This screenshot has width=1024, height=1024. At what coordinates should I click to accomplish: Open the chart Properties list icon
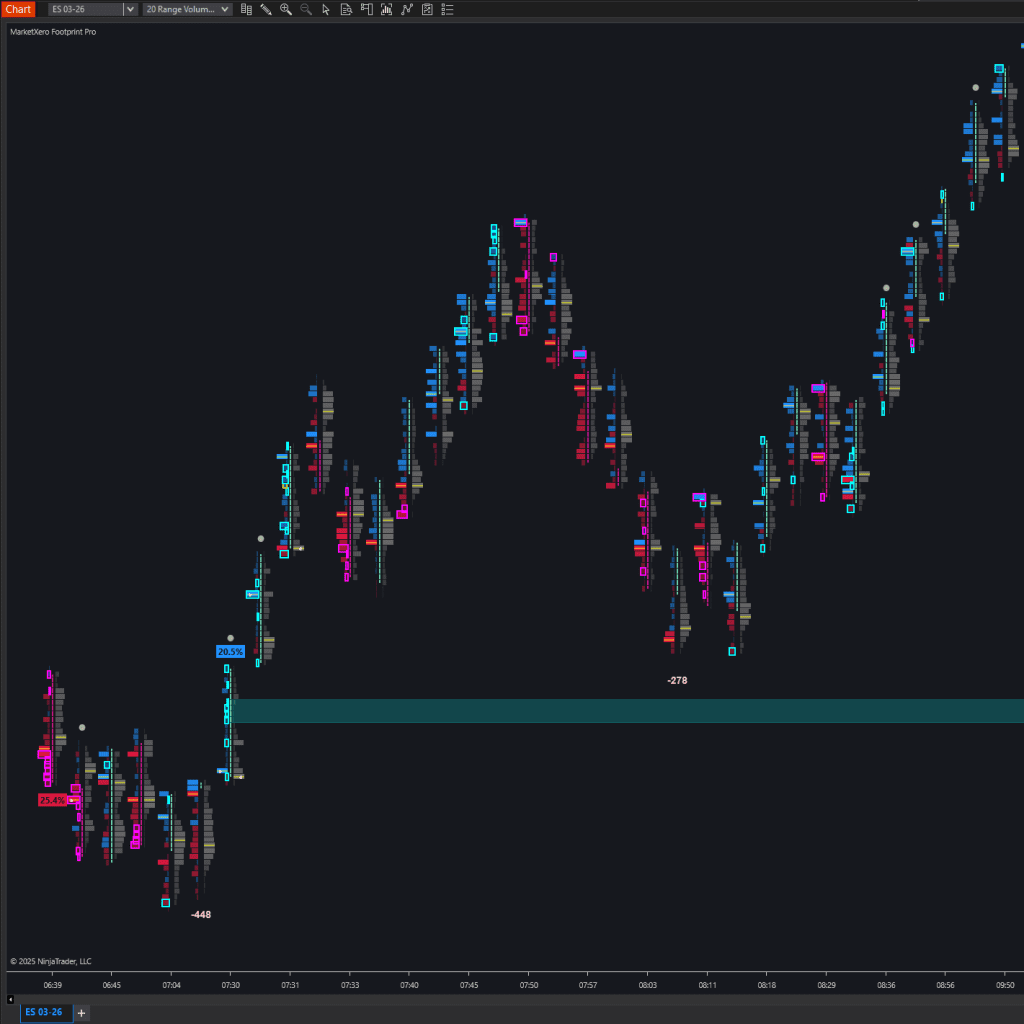coord(447,9)
